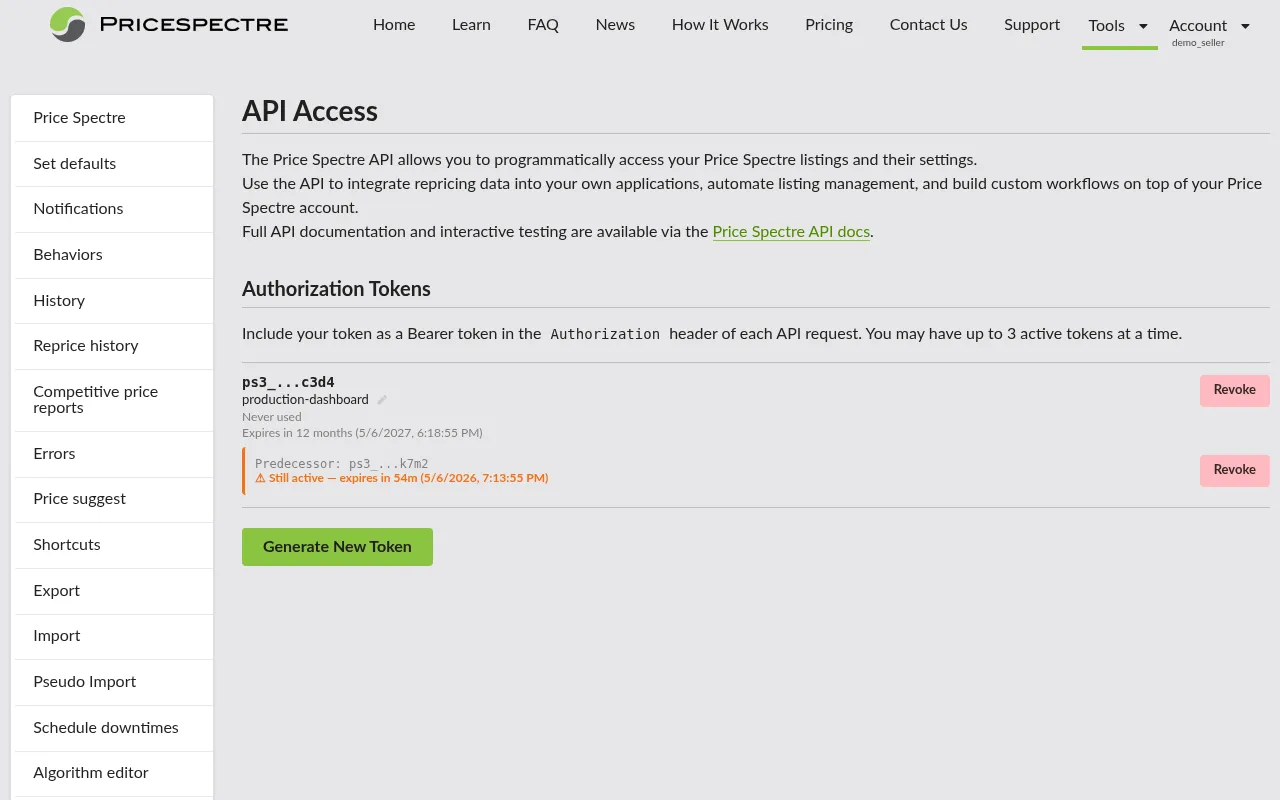Open Contact Us page
1280x800 pixels.
tap(928, 25)
